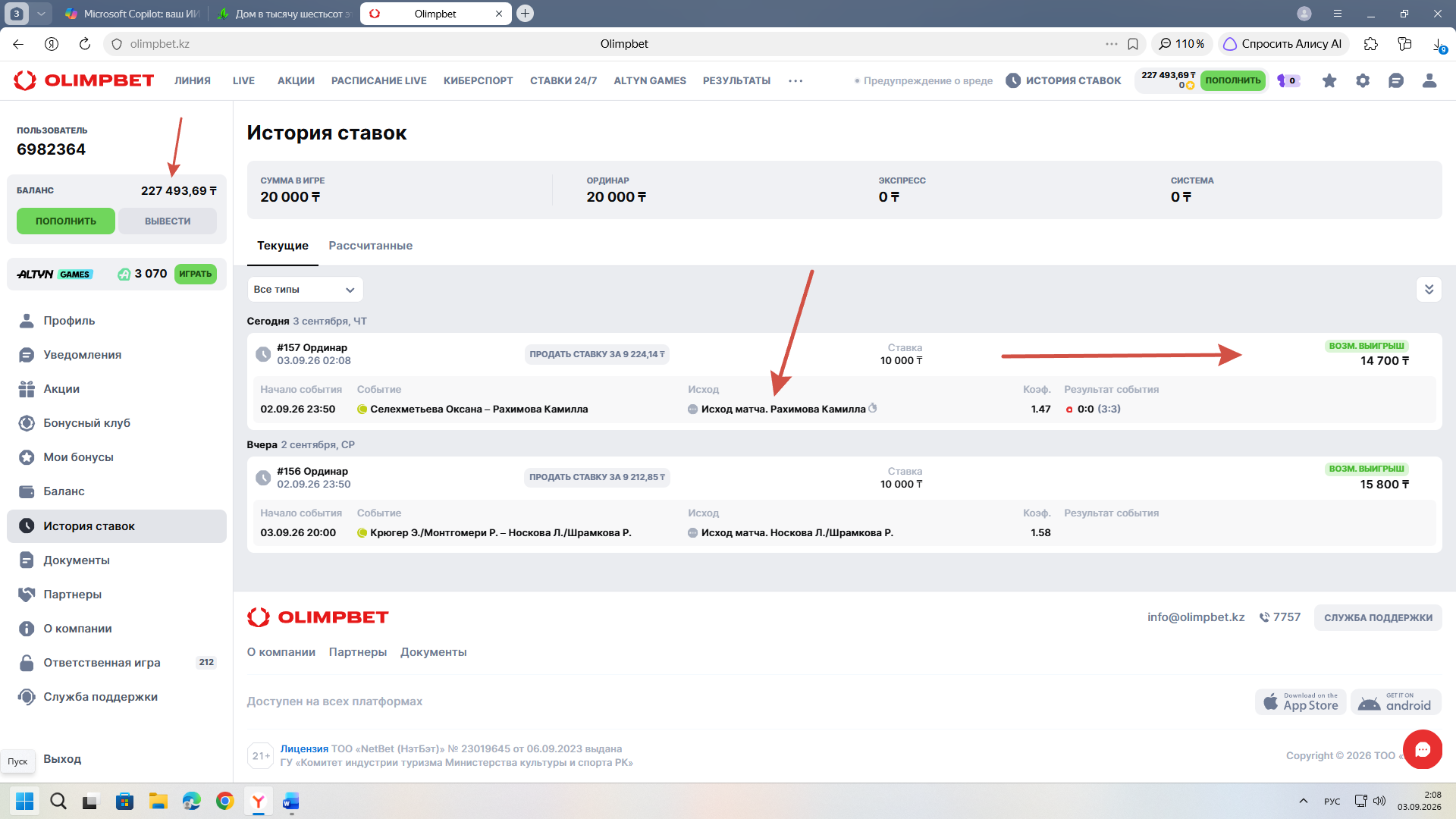The width and height of the screenshot is (1456, 819).
Task: Sell bet #157 for 9 224,14
Action: pyautogui.click(x=597, y=354)
